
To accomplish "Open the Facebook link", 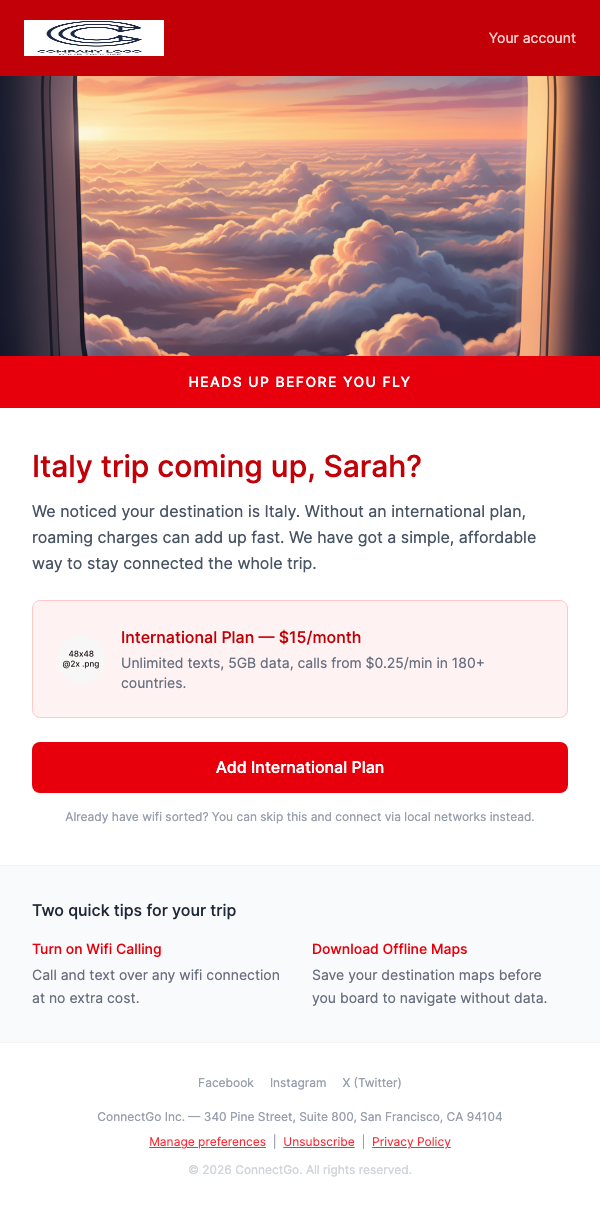I will click(x=225, y=1082).
